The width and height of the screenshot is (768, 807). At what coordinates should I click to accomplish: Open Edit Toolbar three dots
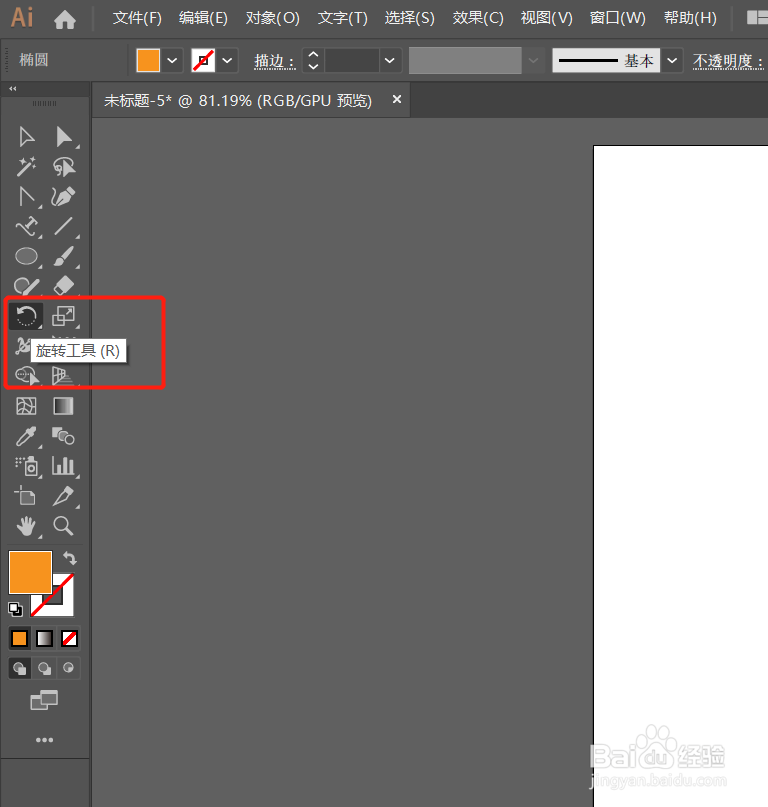(44, 740)
